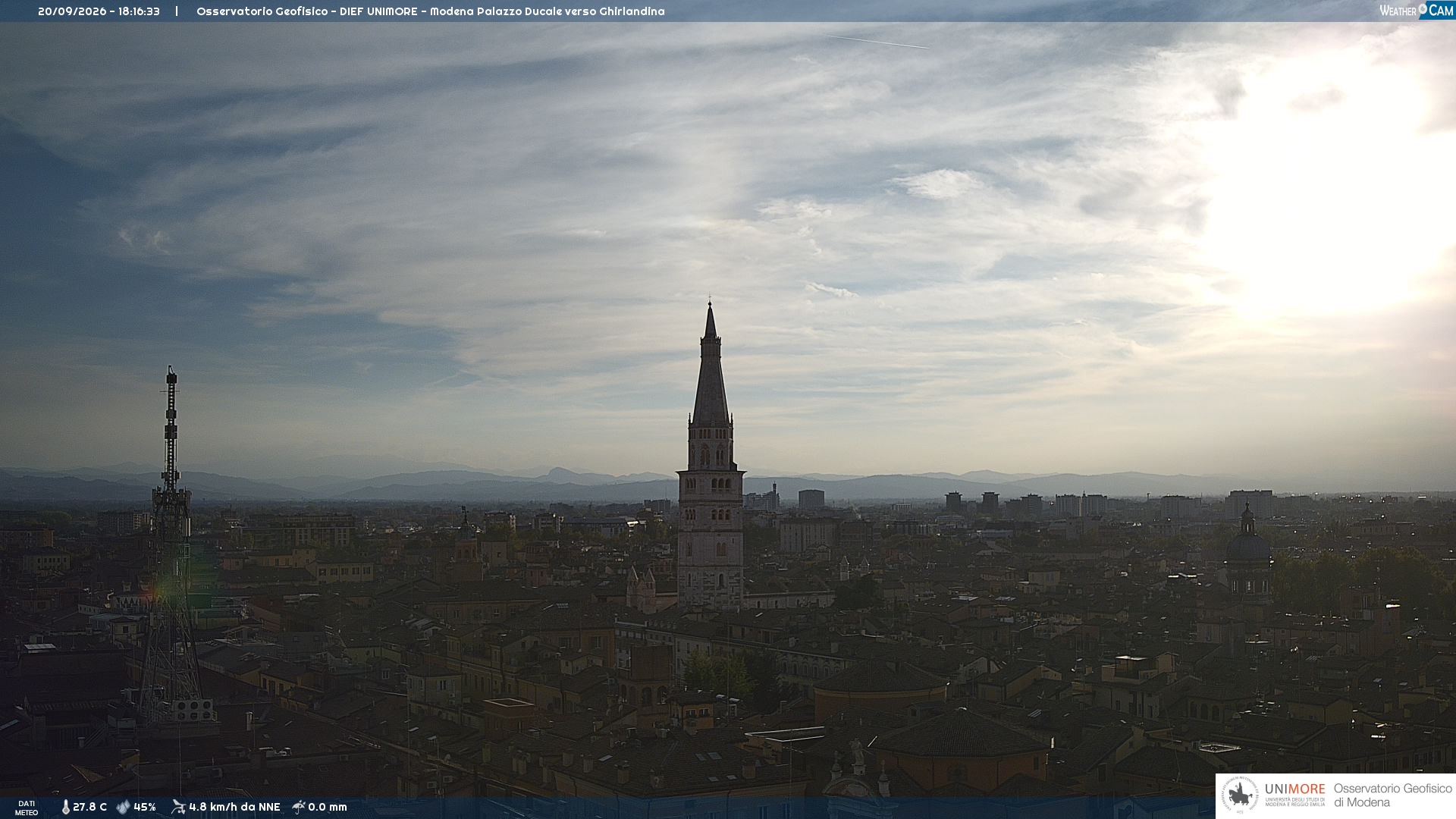This screenshot has width=1456, height=819.
Task: Click the Ghirlandina tower spire
Action: pos(711,362)
